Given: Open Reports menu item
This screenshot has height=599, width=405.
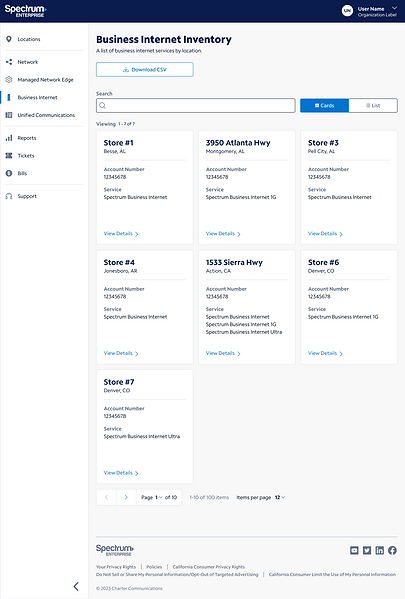Looking at the screenshot, I should pyautogui.click(x=27, y=138).
